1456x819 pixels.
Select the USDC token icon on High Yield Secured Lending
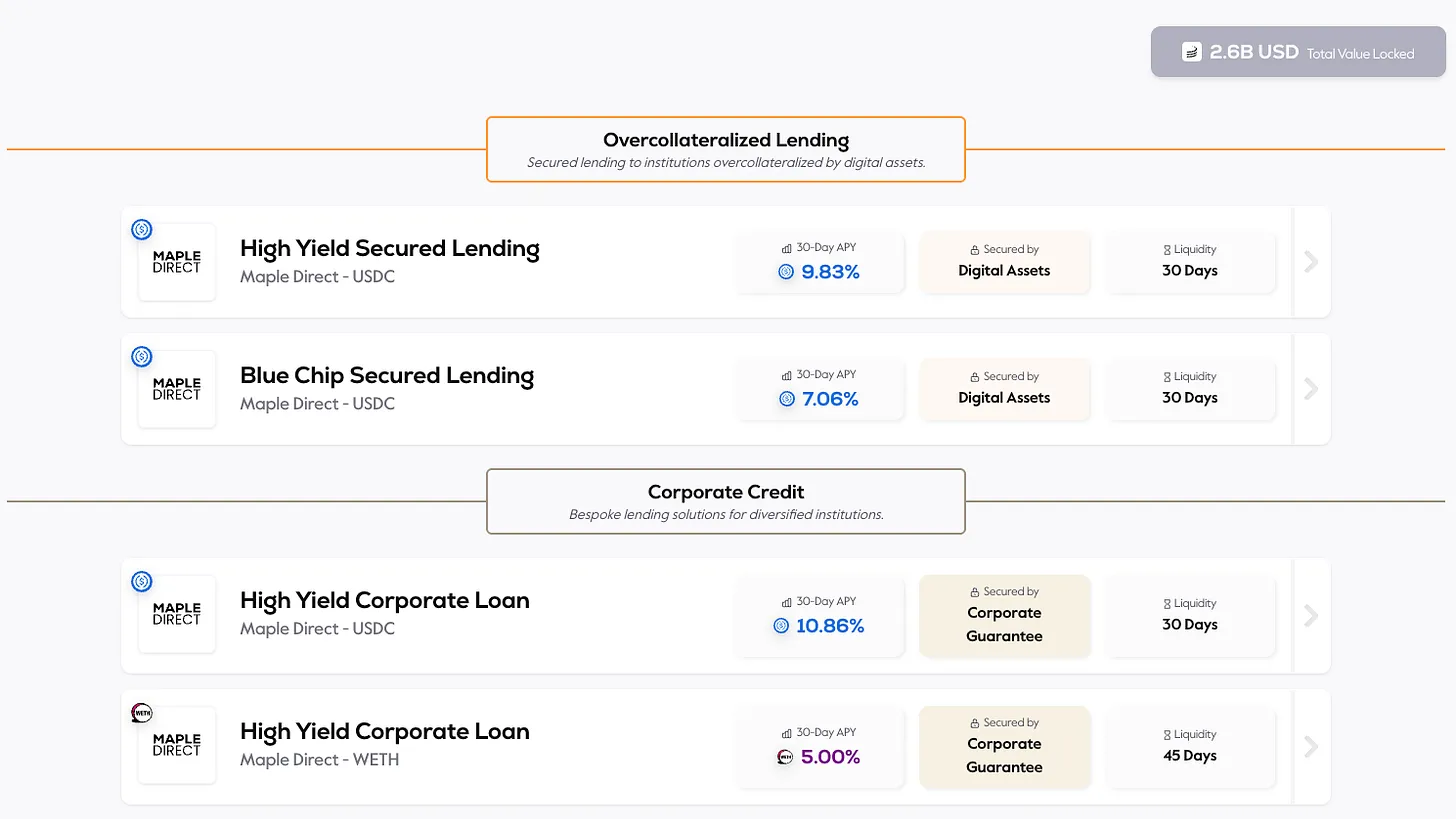(141, 229)
